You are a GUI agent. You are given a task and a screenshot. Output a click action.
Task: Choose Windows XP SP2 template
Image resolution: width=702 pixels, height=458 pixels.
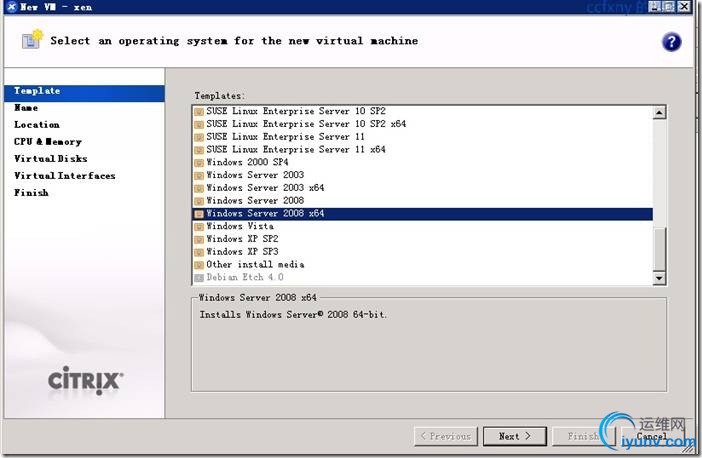242,239
